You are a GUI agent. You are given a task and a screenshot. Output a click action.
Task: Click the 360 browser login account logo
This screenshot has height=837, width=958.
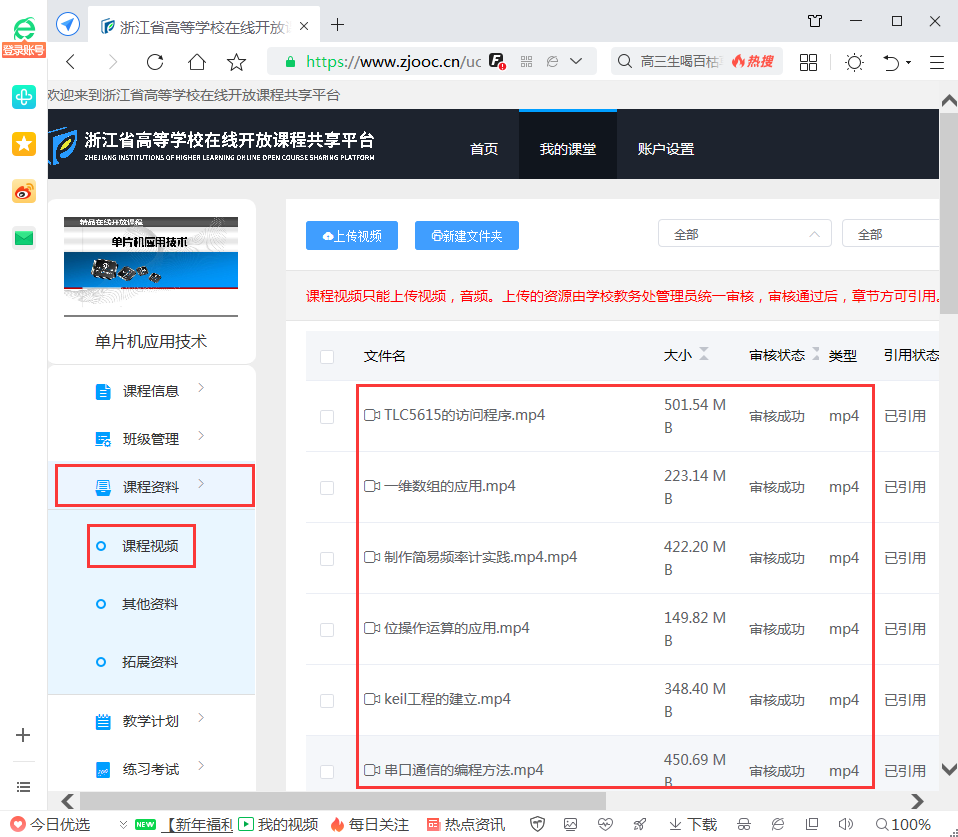(24, 35)
